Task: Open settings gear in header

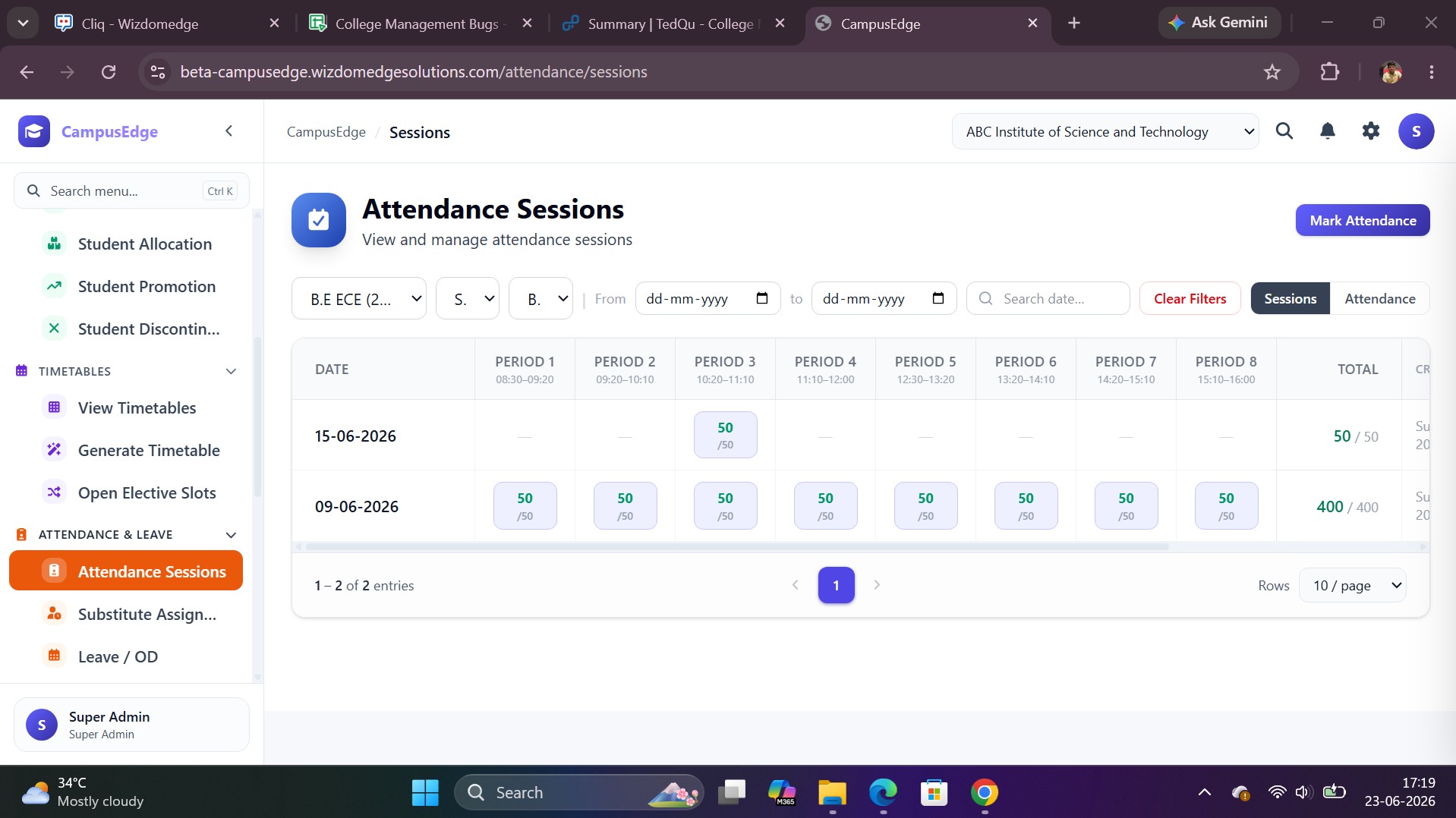Action: [1370, 131]
